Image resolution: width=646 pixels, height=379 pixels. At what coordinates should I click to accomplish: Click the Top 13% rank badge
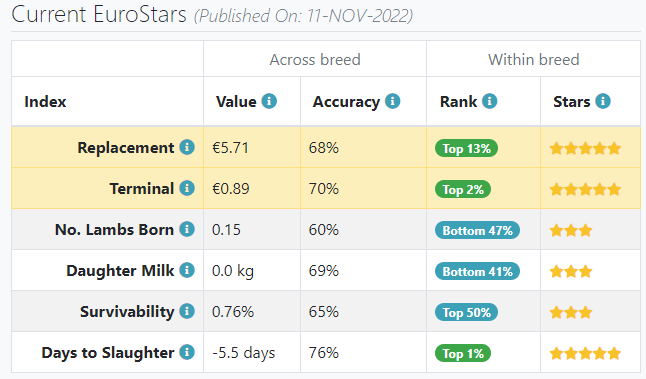[466, 148]
